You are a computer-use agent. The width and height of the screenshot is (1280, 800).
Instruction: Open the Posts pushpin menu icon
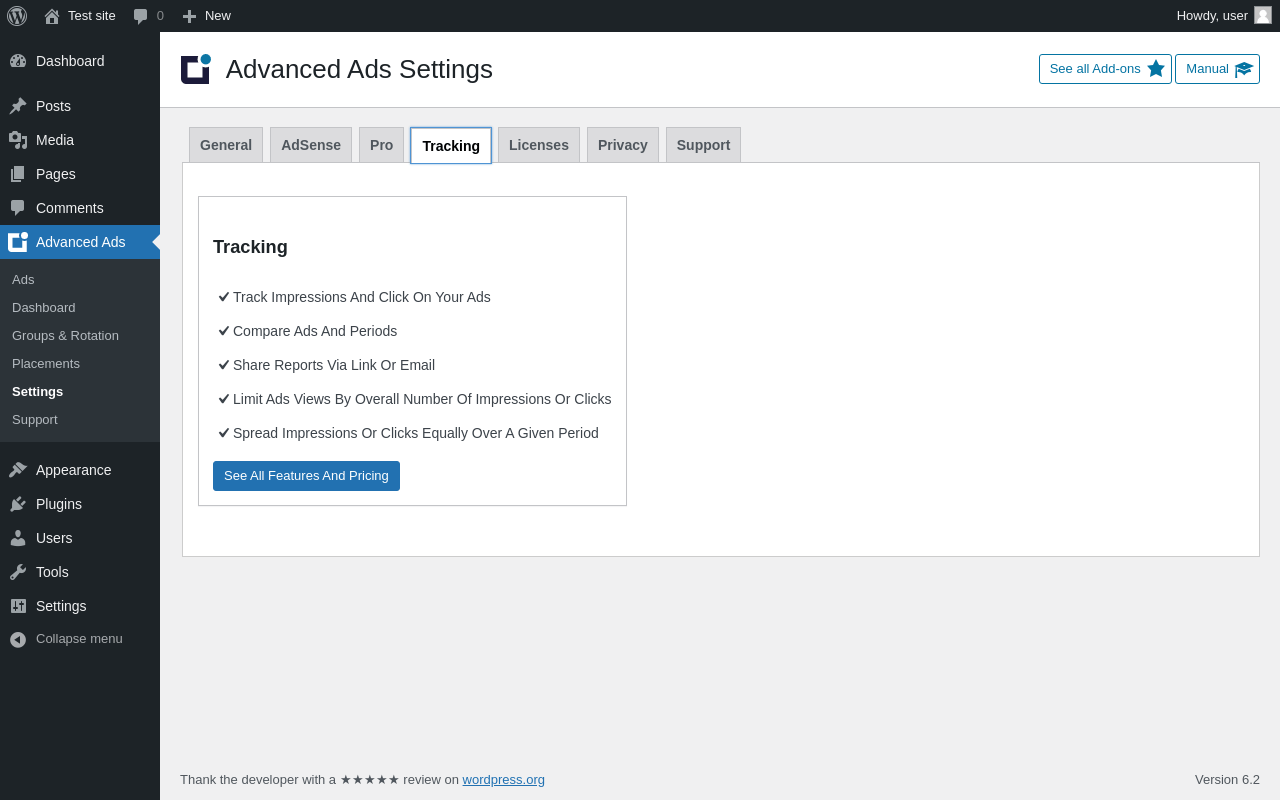(18, 106)
